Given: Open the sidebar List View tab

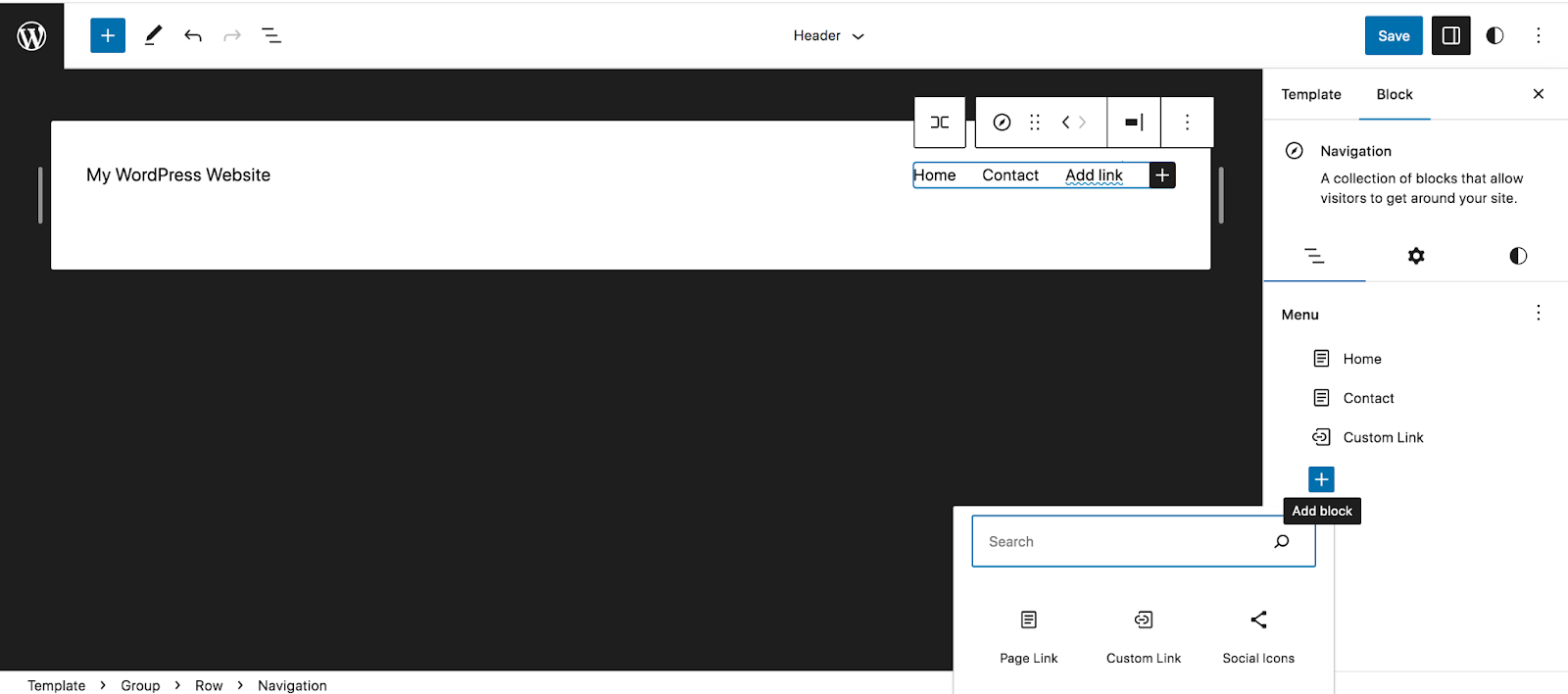Looking at the screenshot, I should pos(1314,256).
